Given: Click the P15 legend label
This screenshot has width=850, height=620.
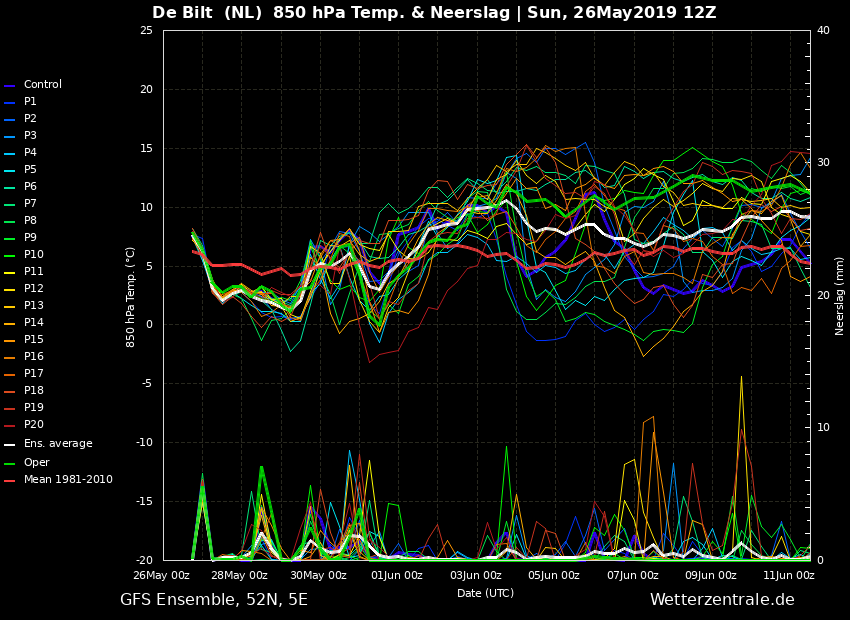Looking at the screenshot, I should click(33, 340).
